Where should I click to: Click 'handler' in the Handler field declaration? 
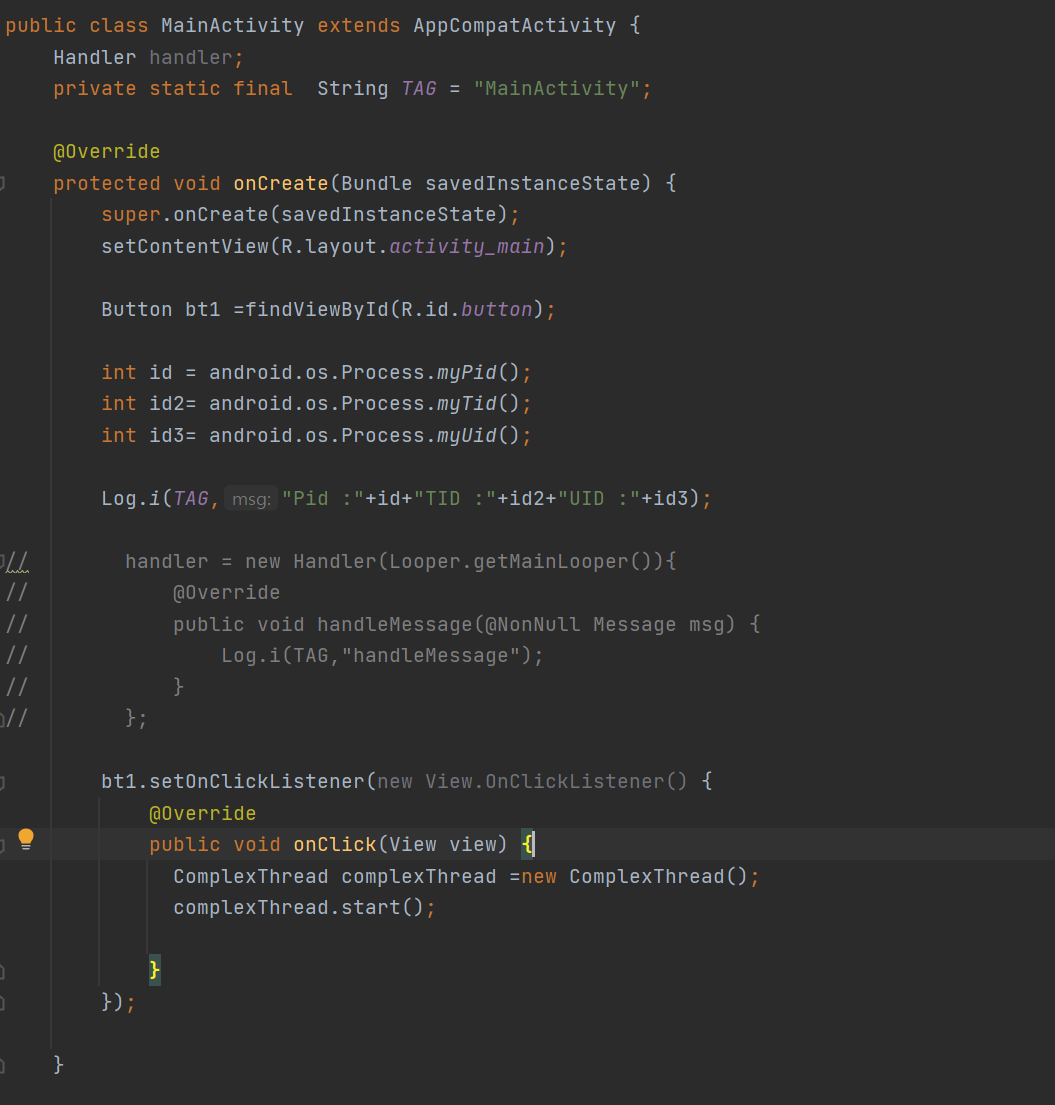coord(191,57)
